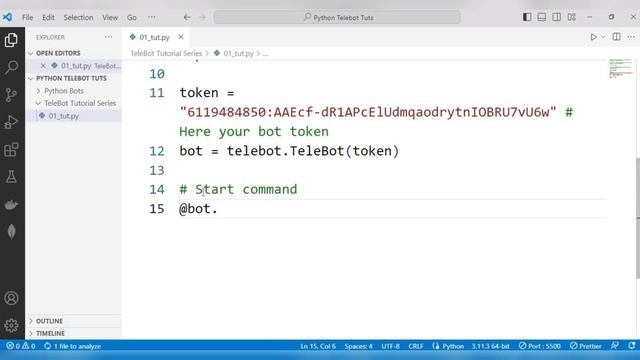Viewport: 640px width, 360px height.
Task: Open the File menu
Action: [27, 17]
